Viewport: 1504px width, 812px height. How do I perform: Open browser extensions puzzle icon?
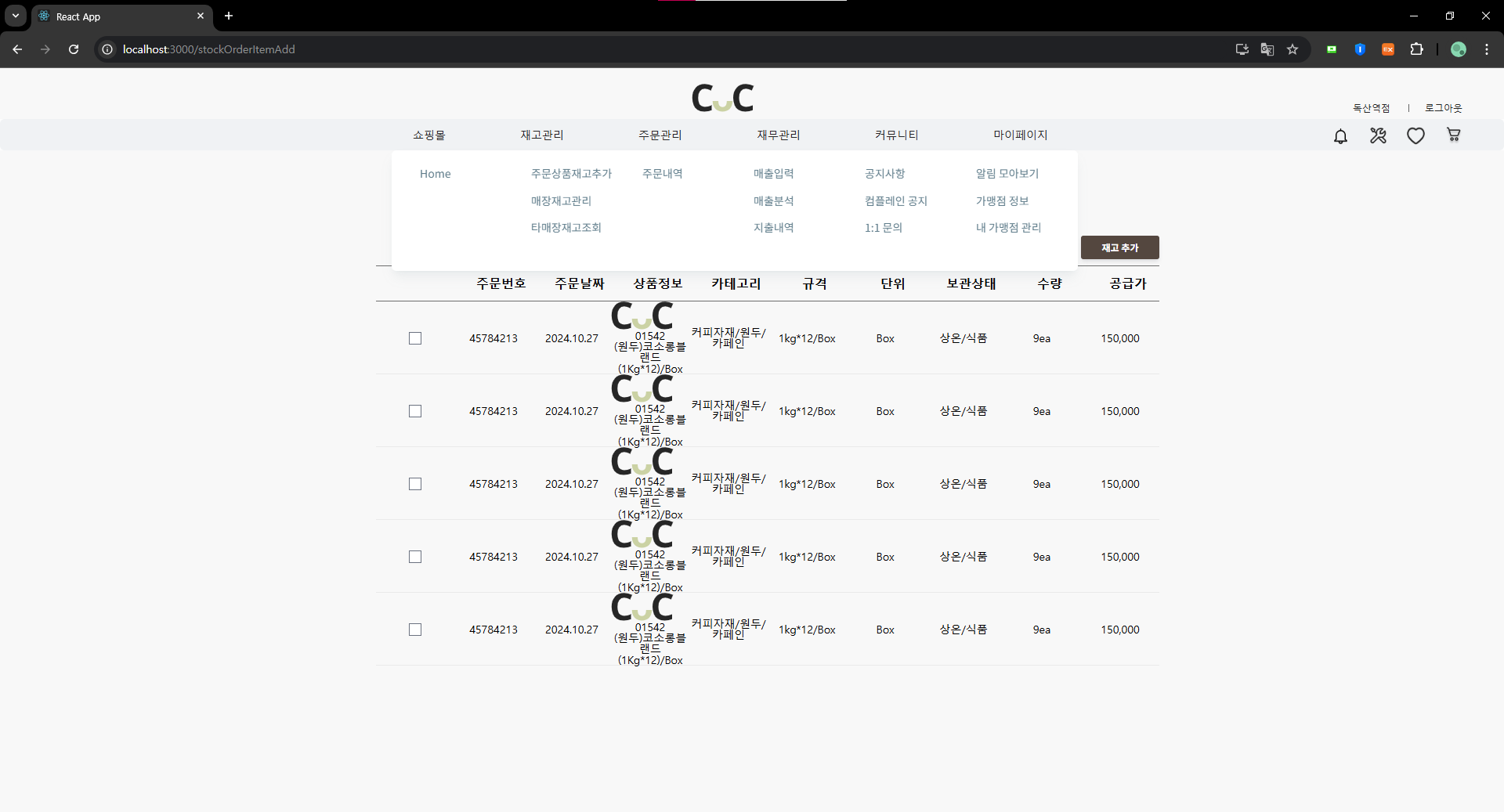coord(1416,49)
